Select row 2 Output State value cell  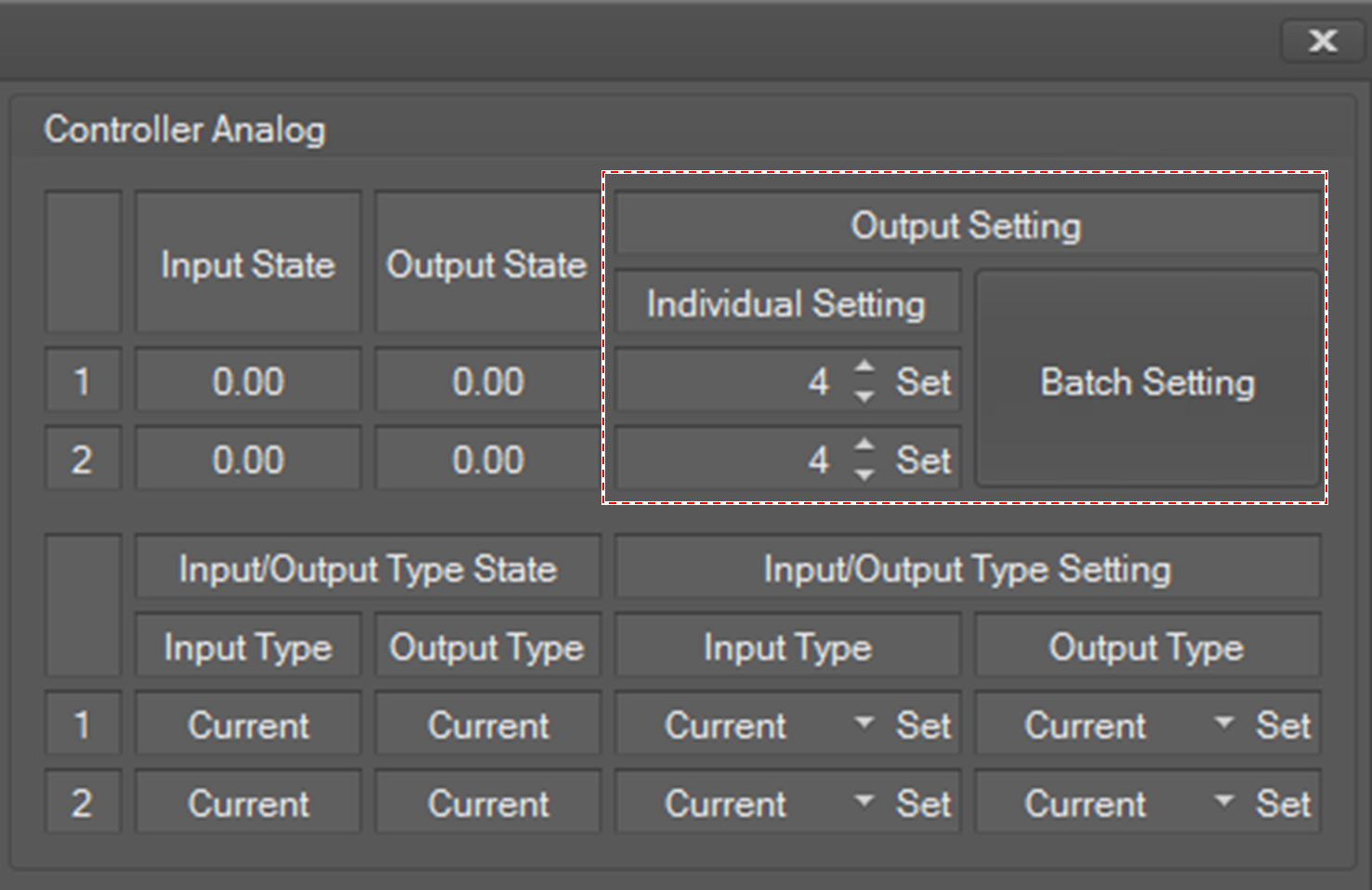coord(488,459)
